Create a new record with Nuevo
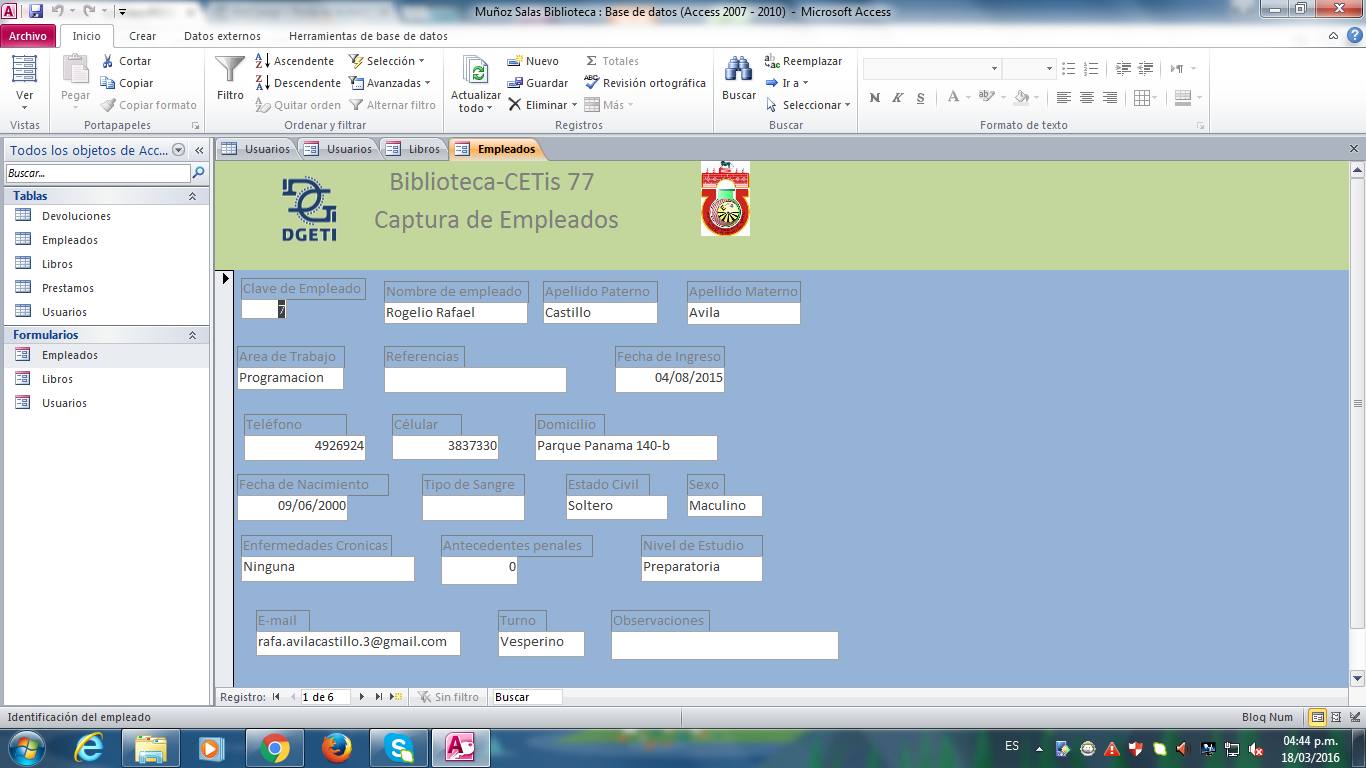Viewport: 1366px width, 768px height. pos(533,61)
